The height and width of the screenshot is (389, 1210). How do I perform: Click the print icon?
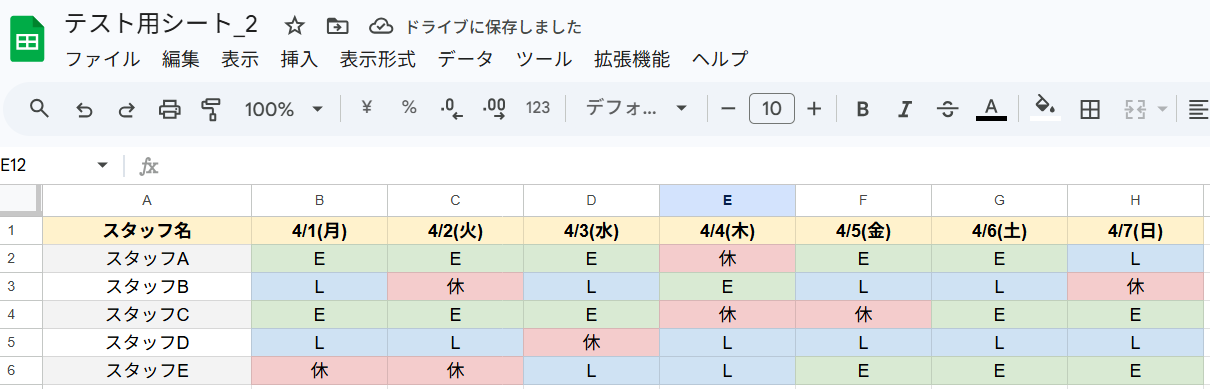coord(170,109)
